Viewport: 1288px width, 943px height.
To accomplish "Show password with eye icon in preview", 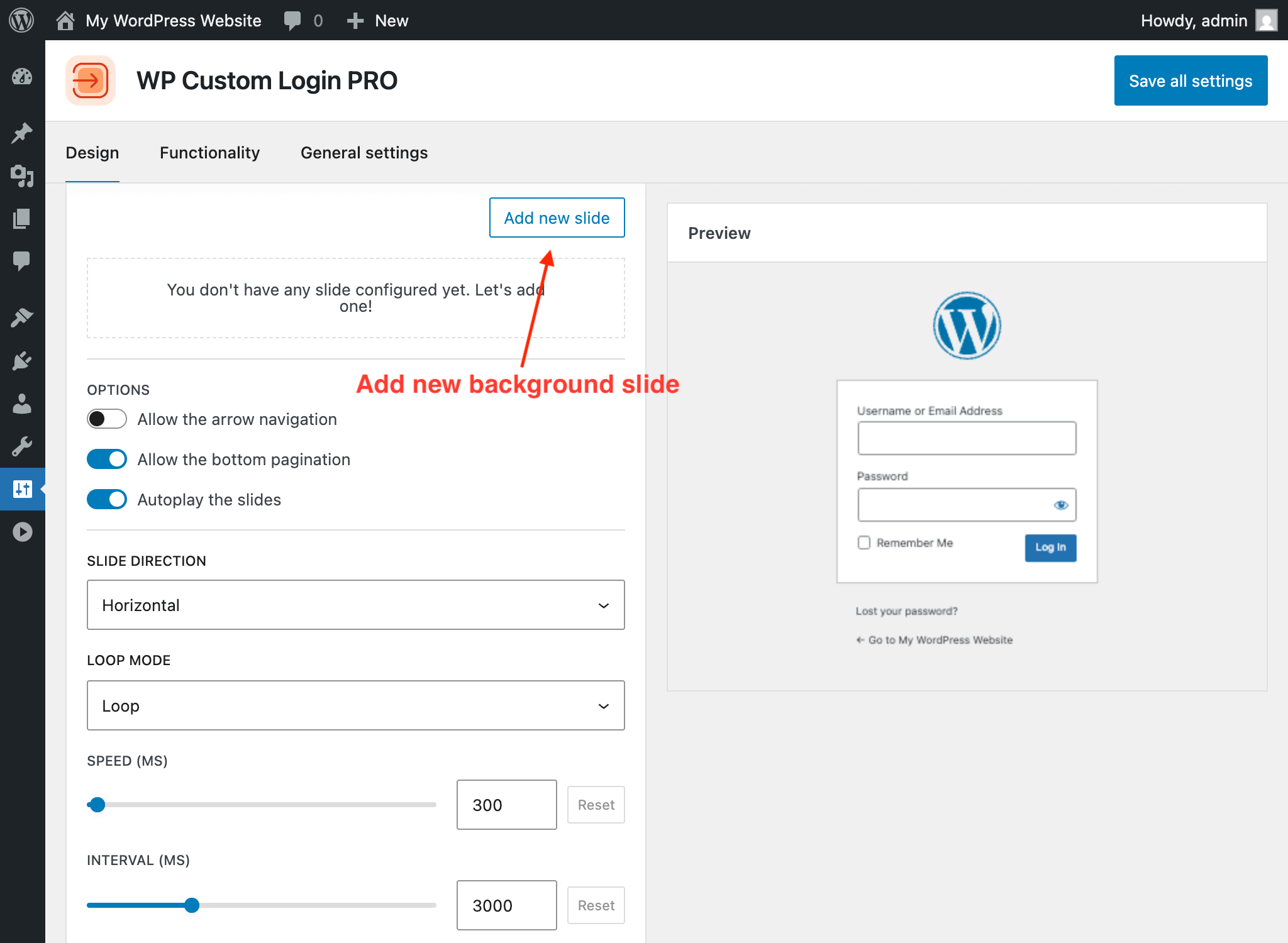I will coord(1061,505).
